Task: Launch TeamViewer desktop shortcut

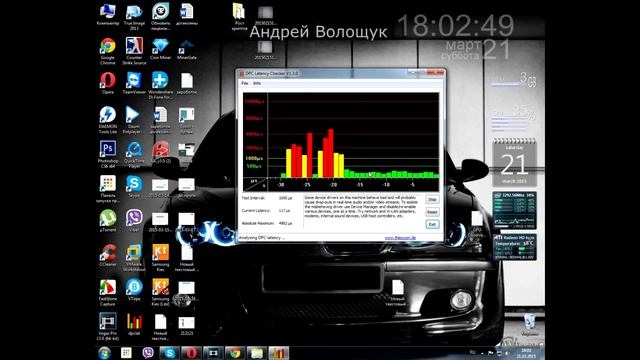Action: pyautogui.click(x=134, y=83)
